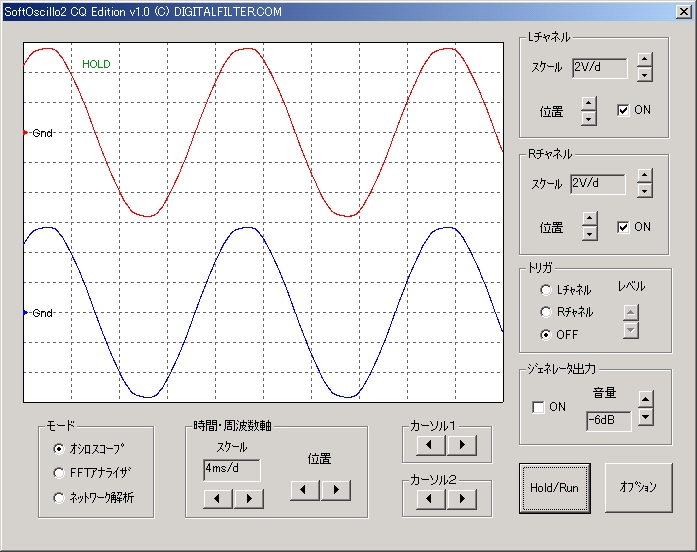Click the L channel scale up arrow
697x552 pixels.
point(645,60)
